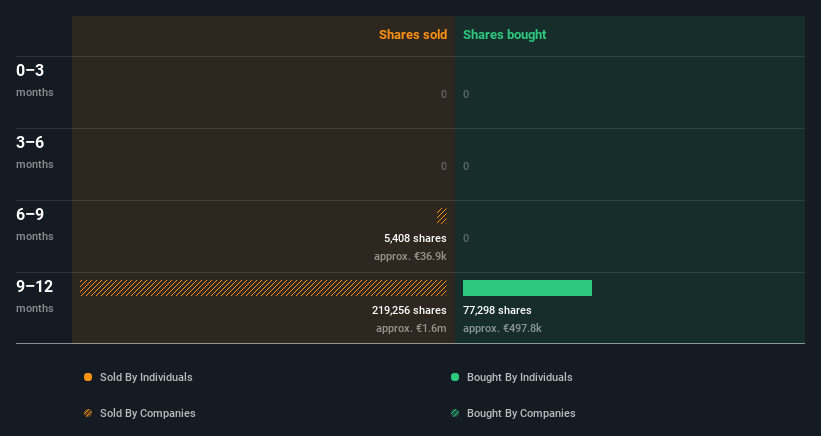Click the approx. €497.8k value
The image size is (821, 436).
pyautogui.click(x=502, y=328)
